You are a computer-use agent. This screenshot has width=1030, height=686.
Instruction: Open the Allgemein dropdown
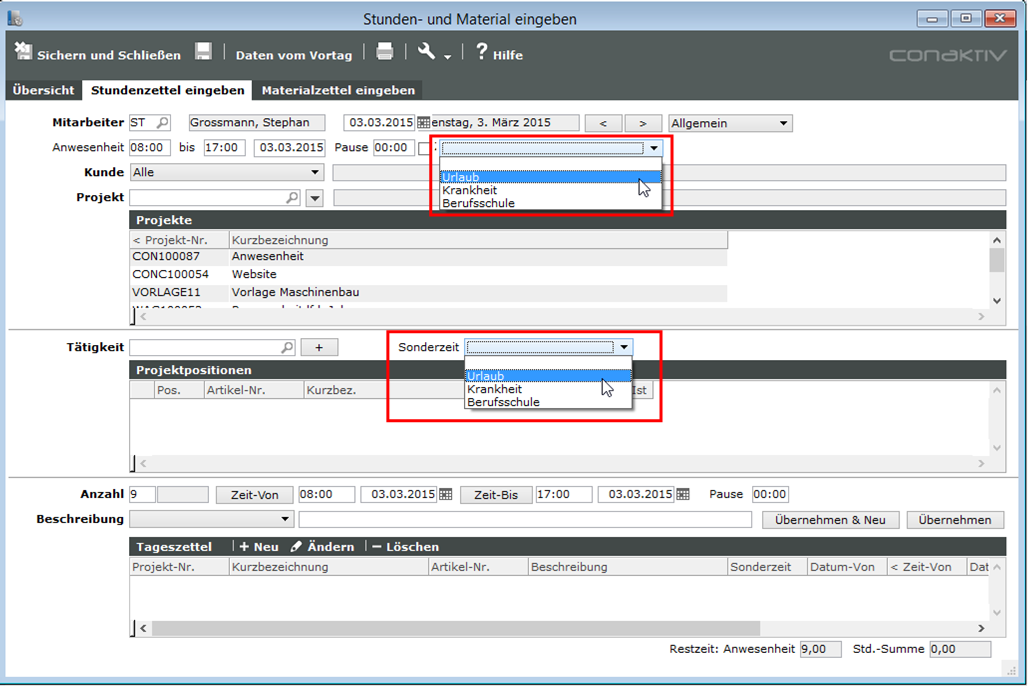pos(784,124)
